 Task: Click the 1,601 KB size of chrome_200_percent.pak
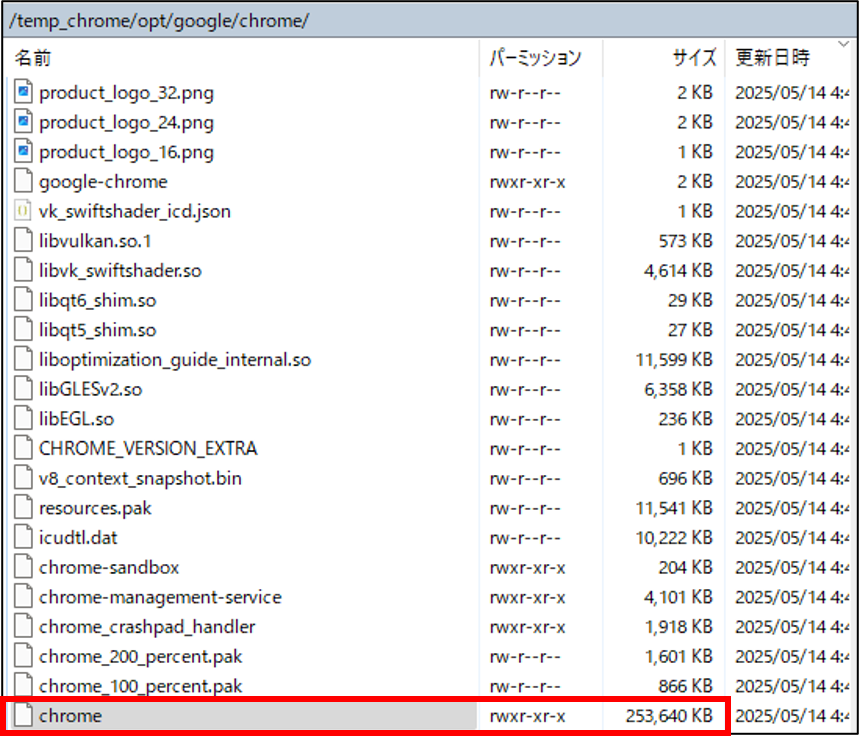coord(678,656)
